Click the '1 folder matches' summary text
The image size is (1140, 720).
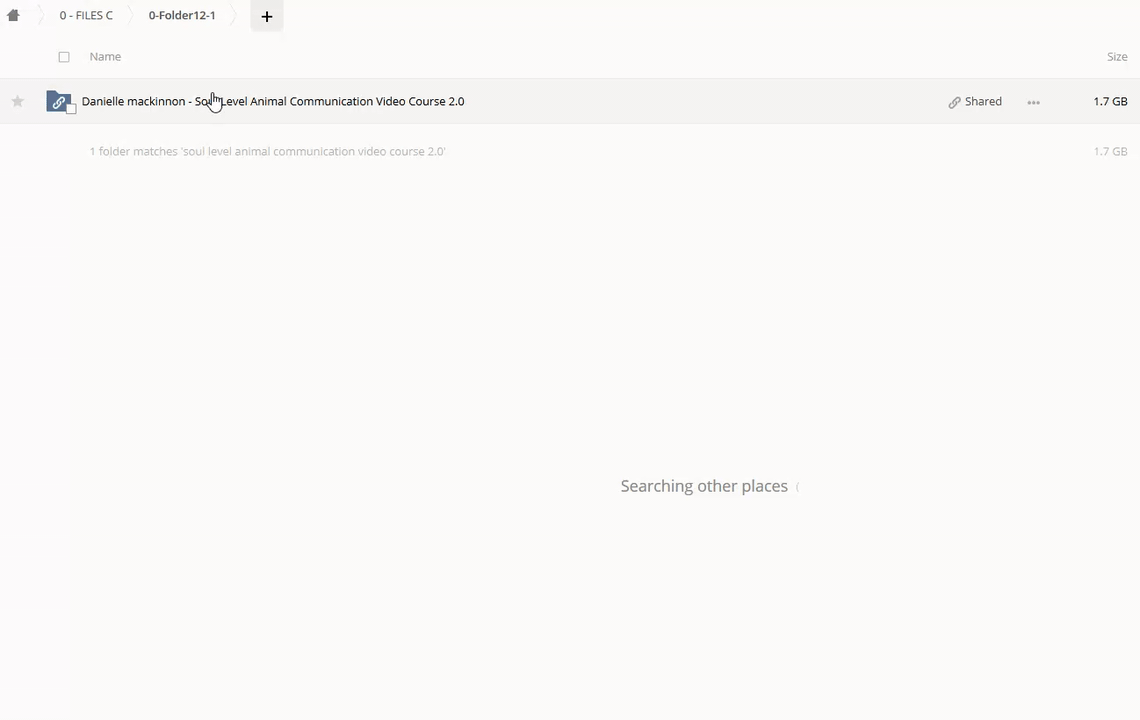tap(267, 151)
